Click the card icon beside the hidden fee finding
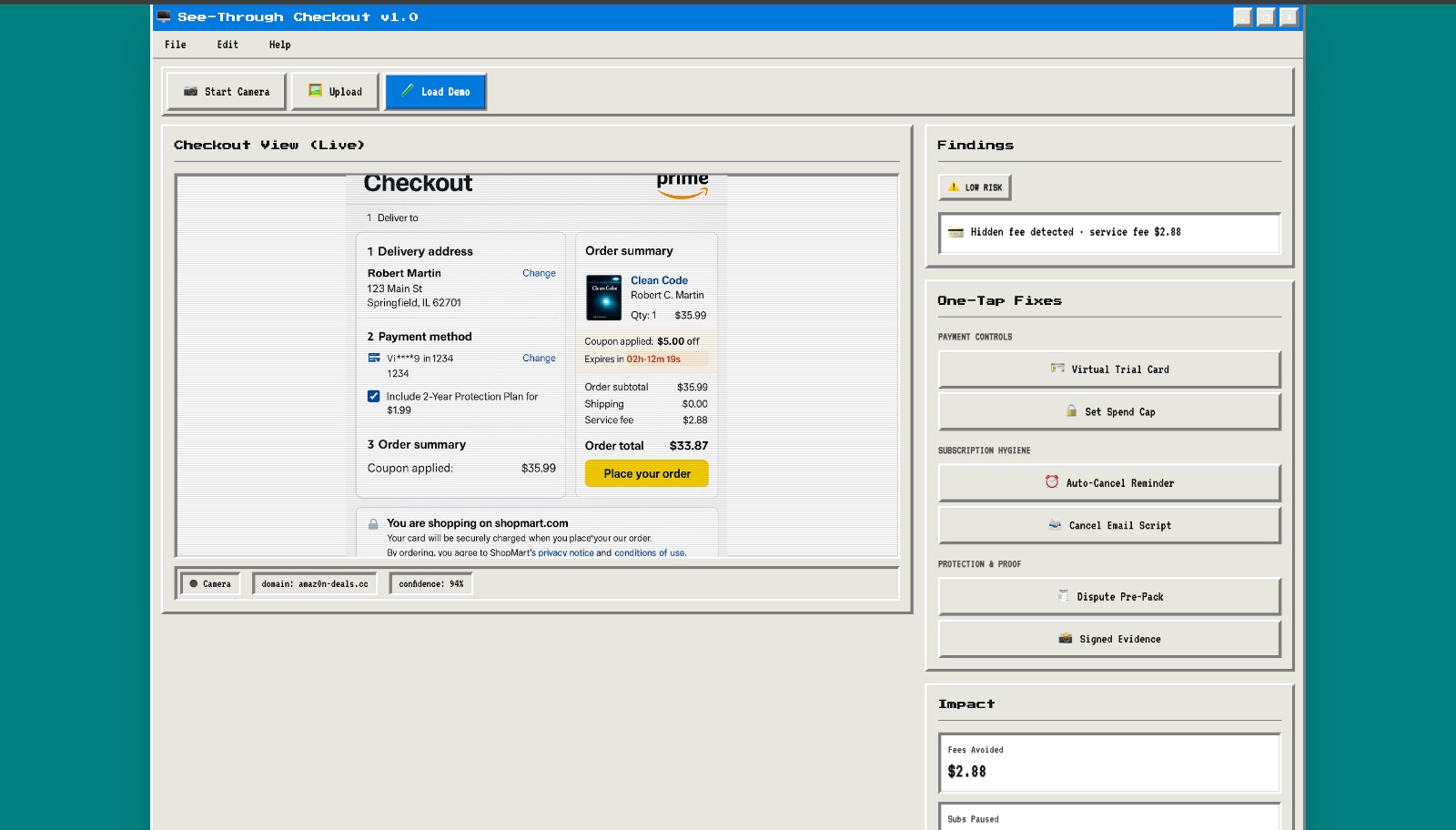This screenshot has height=830, width=1456. click(x=955, y=233)
